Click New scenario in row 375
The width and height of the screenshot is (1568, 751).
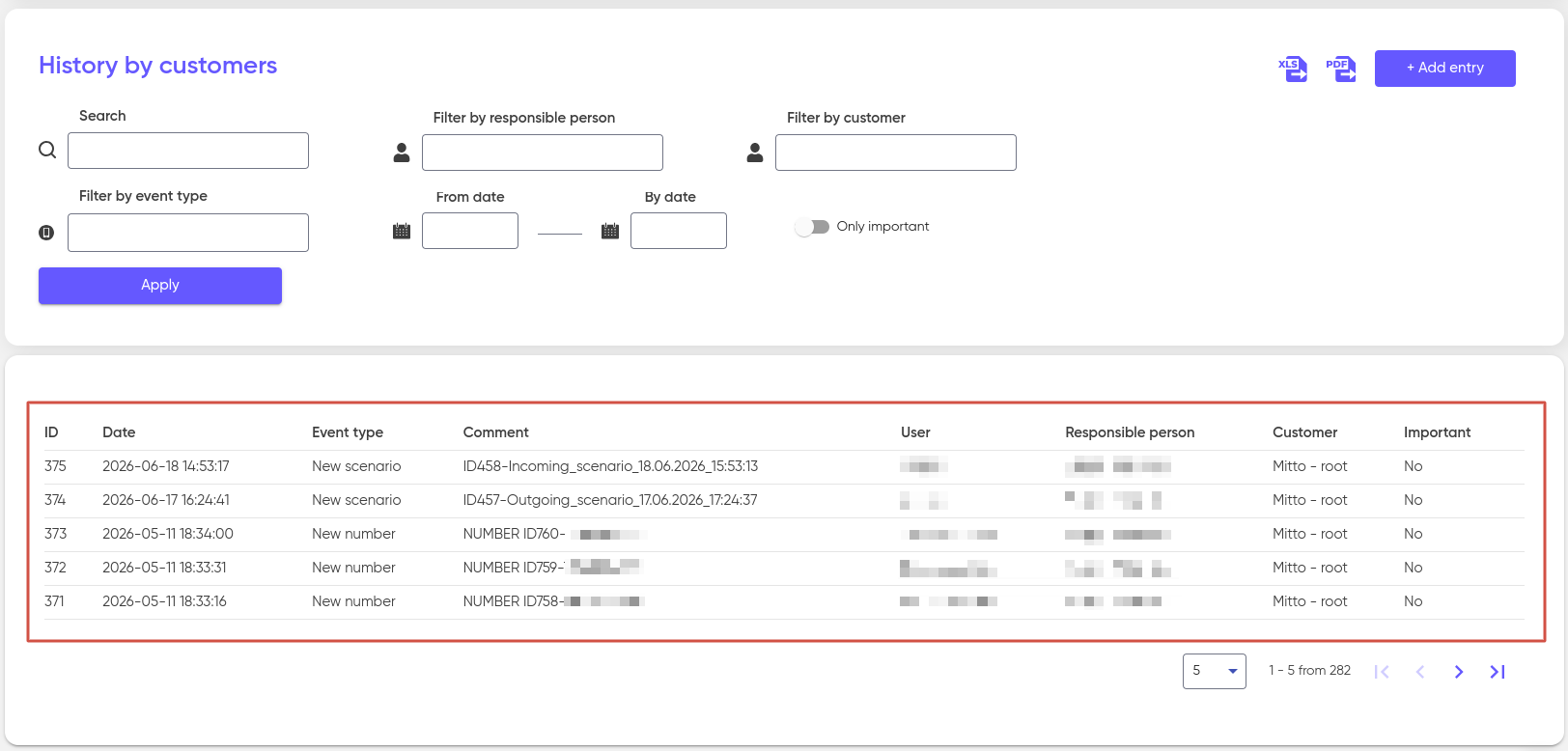click(356, 466)
